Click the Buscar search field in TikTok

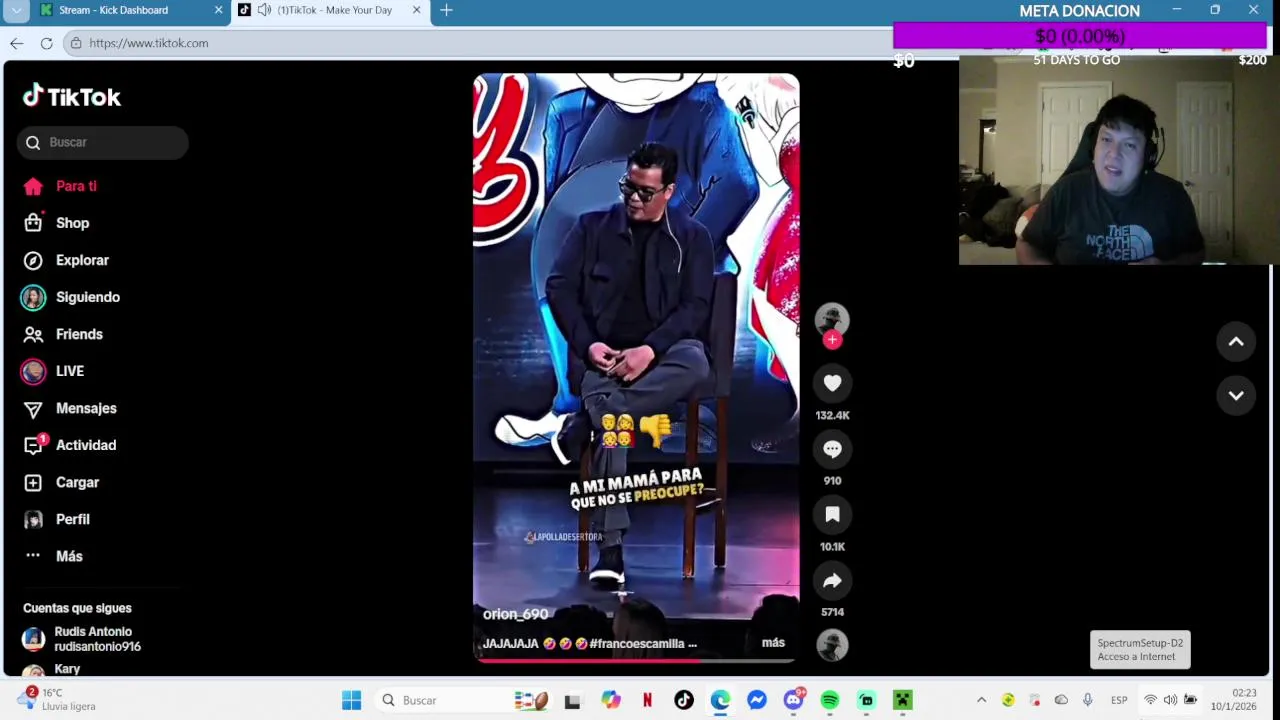102,142
